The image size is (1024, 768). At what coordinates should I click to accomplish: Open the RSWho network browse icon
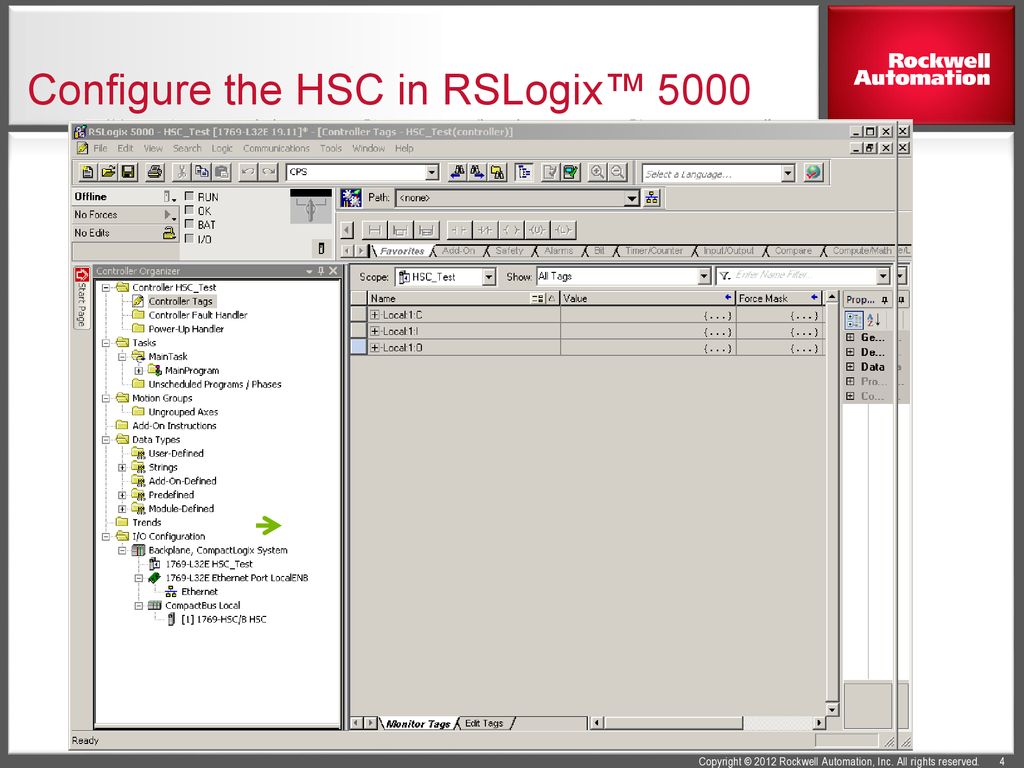(652, 198)
